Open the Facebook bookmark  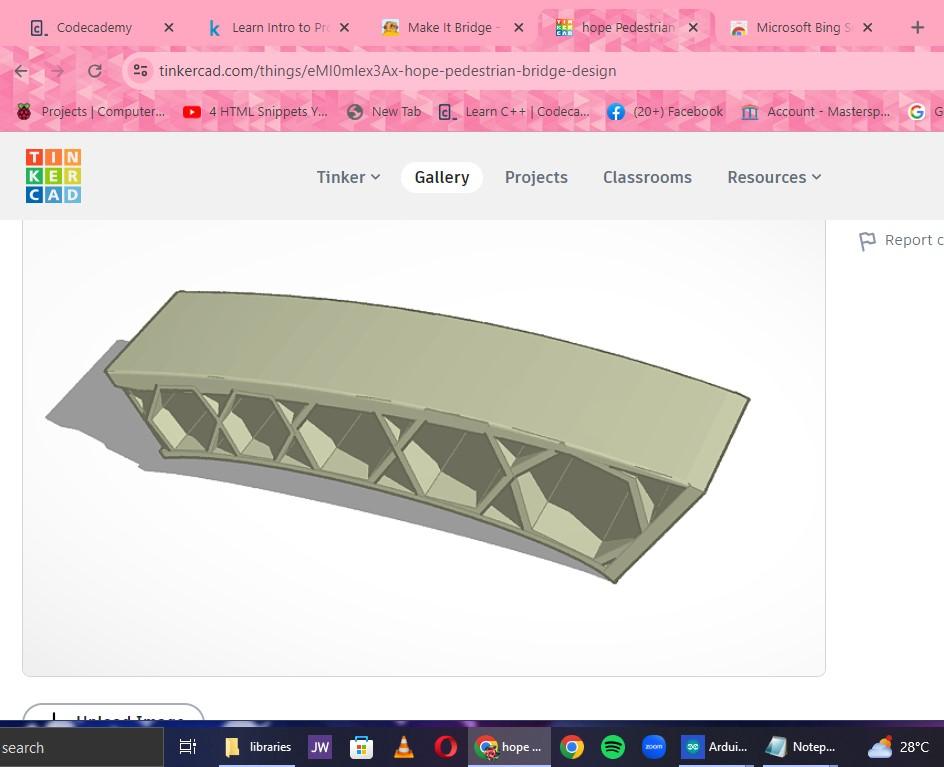pos(665,111)
